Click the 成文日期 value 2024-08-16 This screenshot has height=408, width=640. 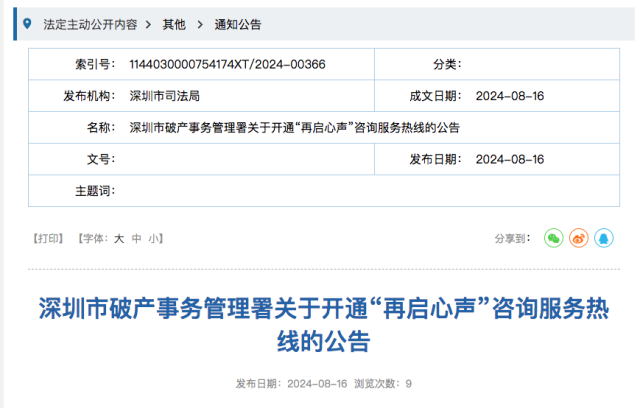510,96
